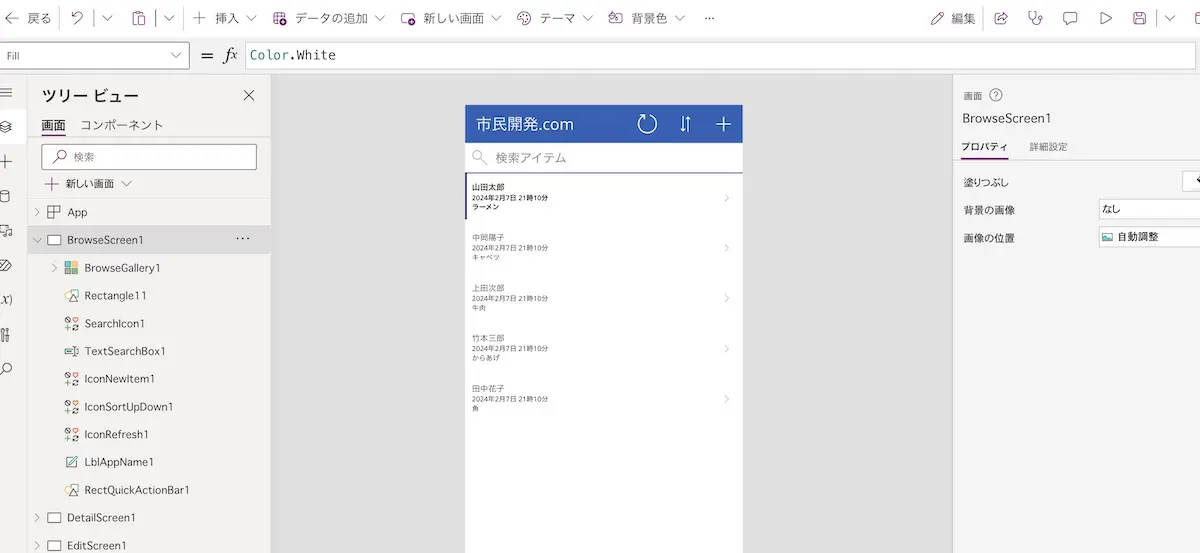1200x553 pixels.
Task: Open the 塗りつぶし color picker
Action: point(1191,182)
